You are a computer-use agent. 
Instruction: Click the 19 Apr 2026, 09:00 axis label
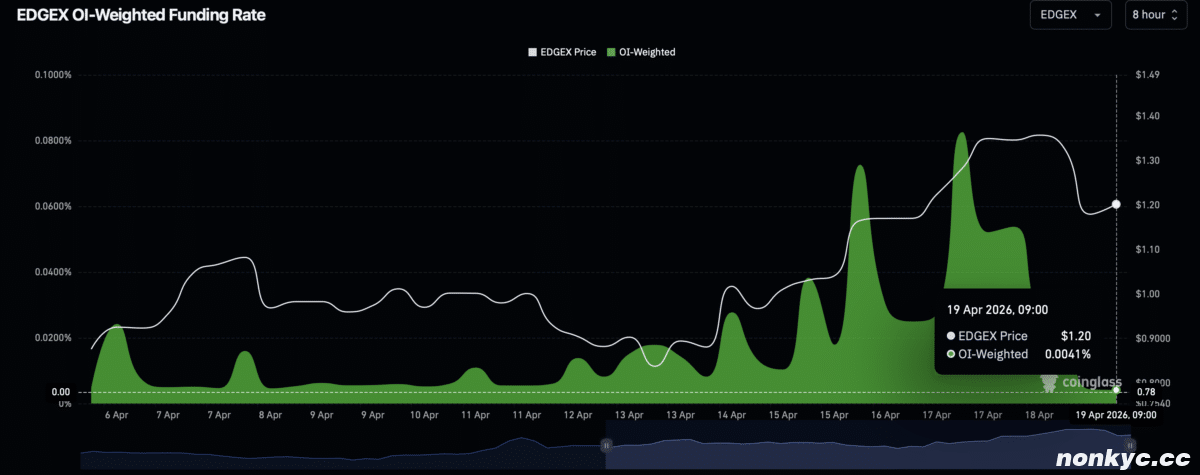point(1115,414)
